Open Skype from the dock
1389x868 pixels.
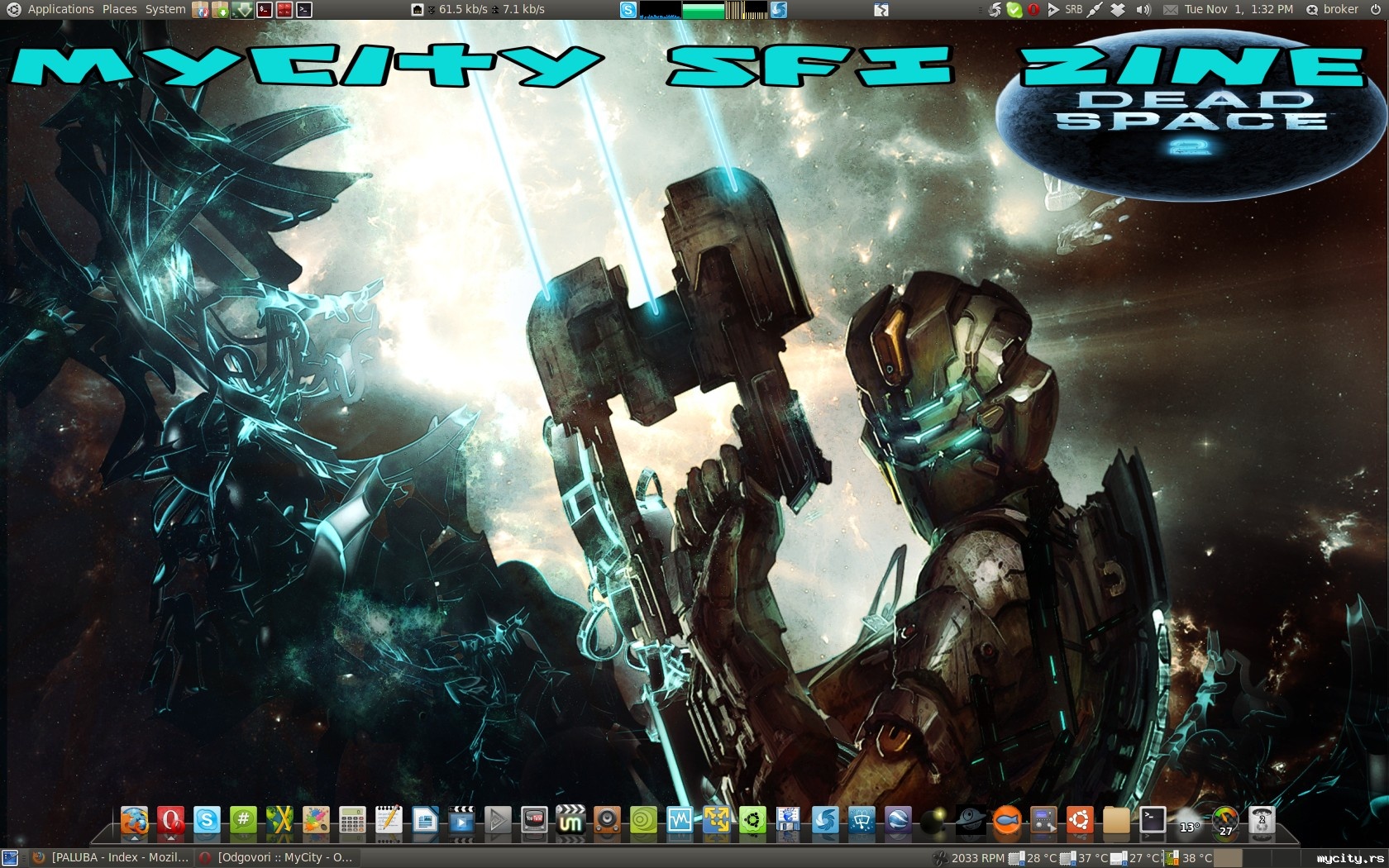click(x=207, y=821)
